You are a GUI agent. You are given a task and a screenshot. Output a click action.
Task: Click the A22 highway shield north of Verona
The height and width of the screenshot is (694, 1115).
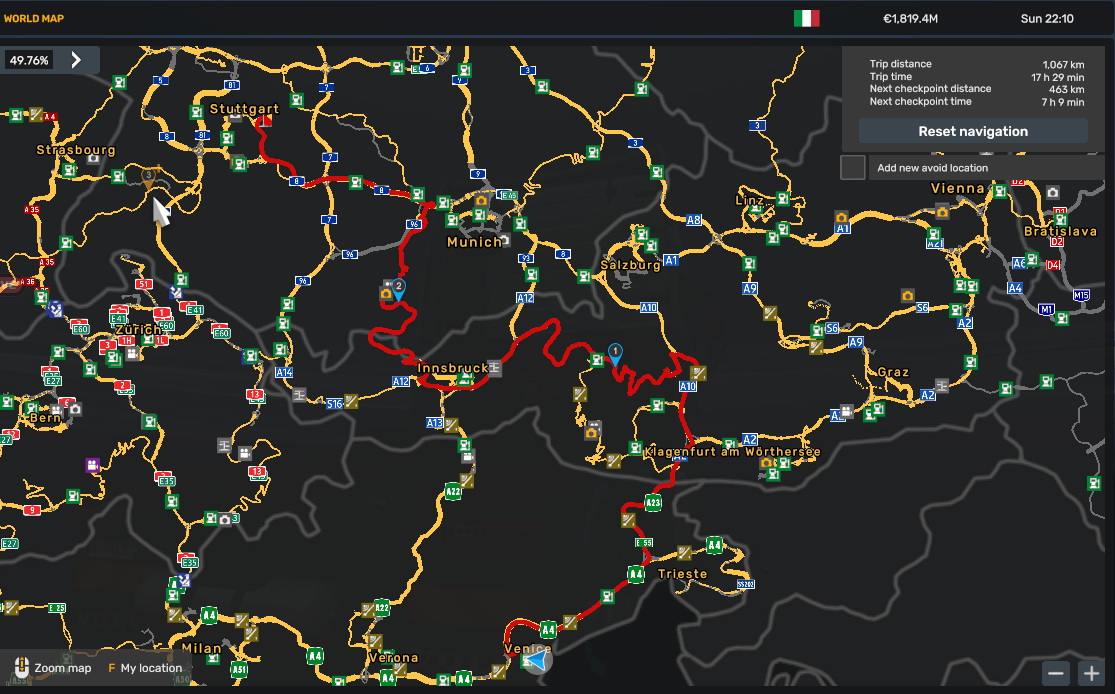(453, 491)
